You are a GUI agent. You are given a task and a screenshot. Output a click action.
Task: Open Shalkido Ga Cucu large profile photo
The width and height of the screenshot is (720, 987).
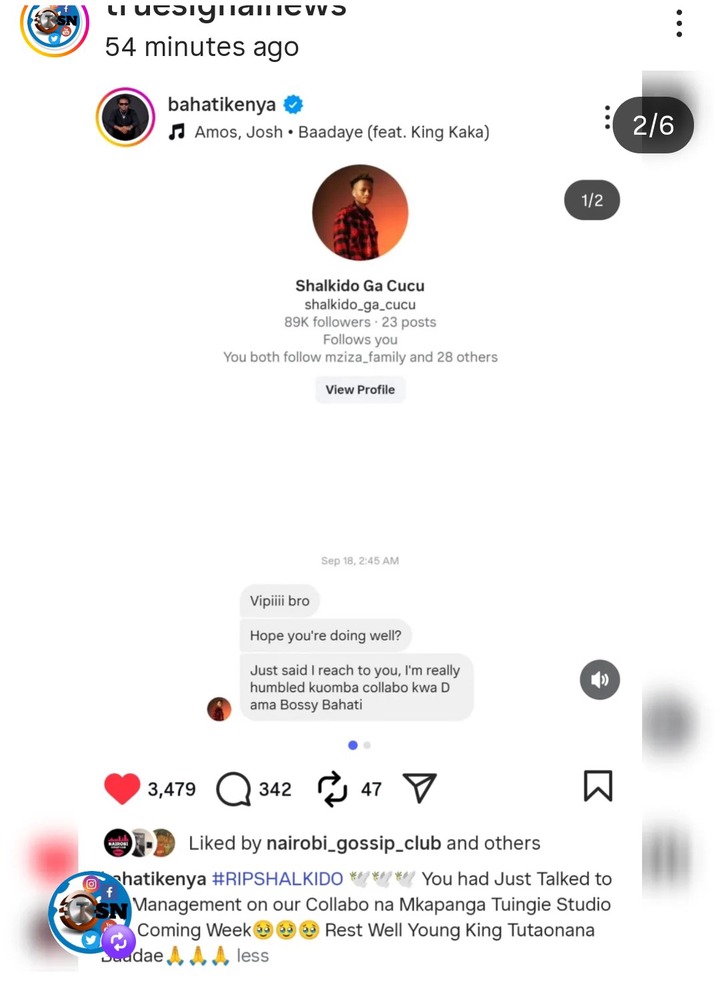tap(360, 213)
